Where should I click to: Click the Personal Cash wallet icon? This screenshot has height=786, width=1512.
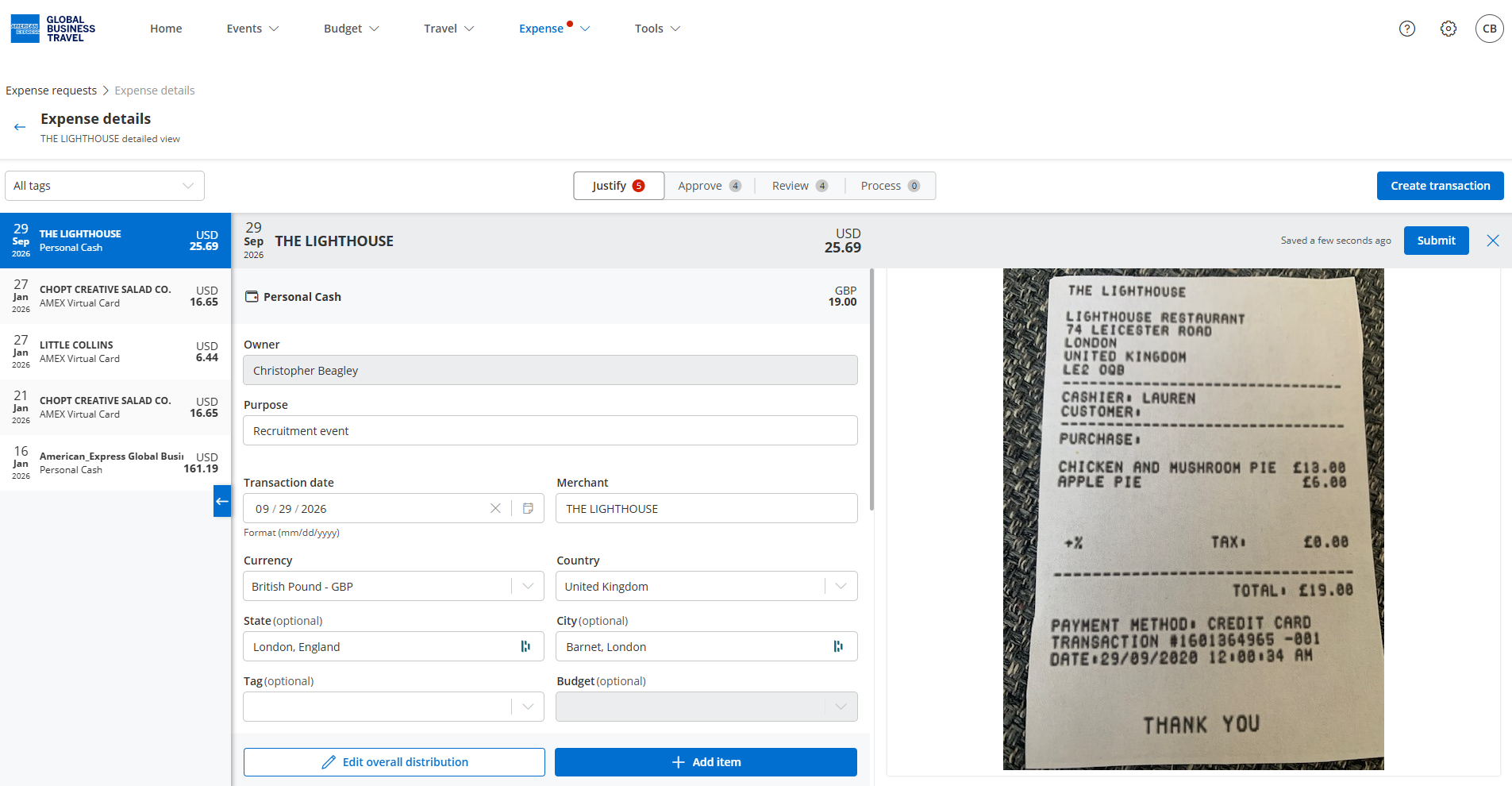(x=252, y=296)
